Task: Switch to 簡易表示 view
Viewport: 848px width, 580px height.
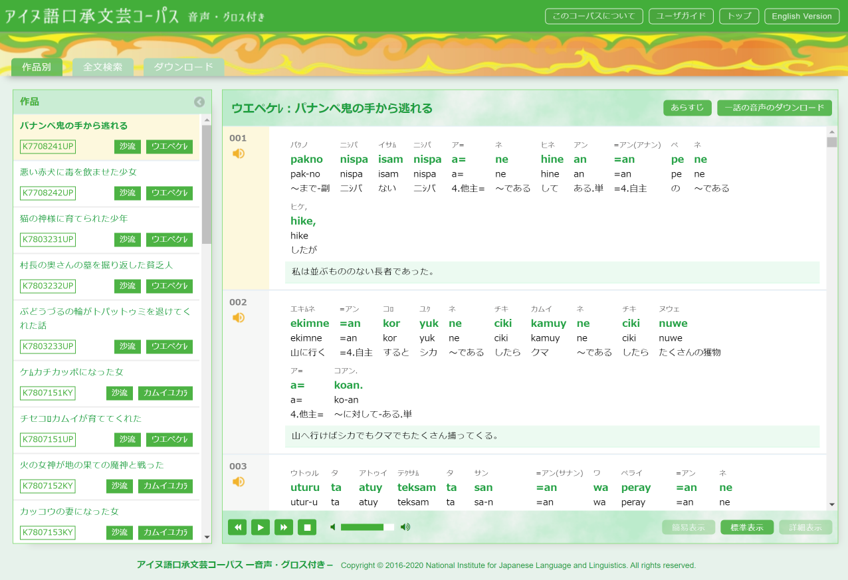Action: click(x=688, y=528)
